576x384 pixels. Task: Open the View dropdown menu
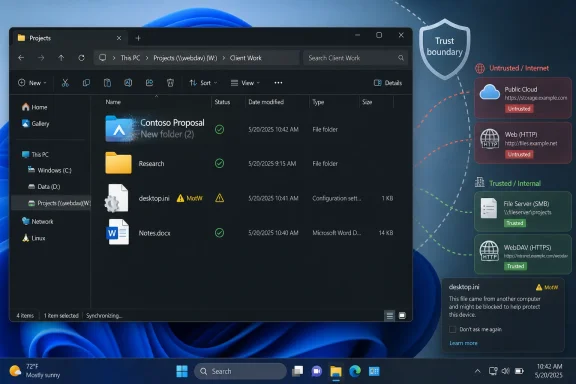(x=245, y=83)
